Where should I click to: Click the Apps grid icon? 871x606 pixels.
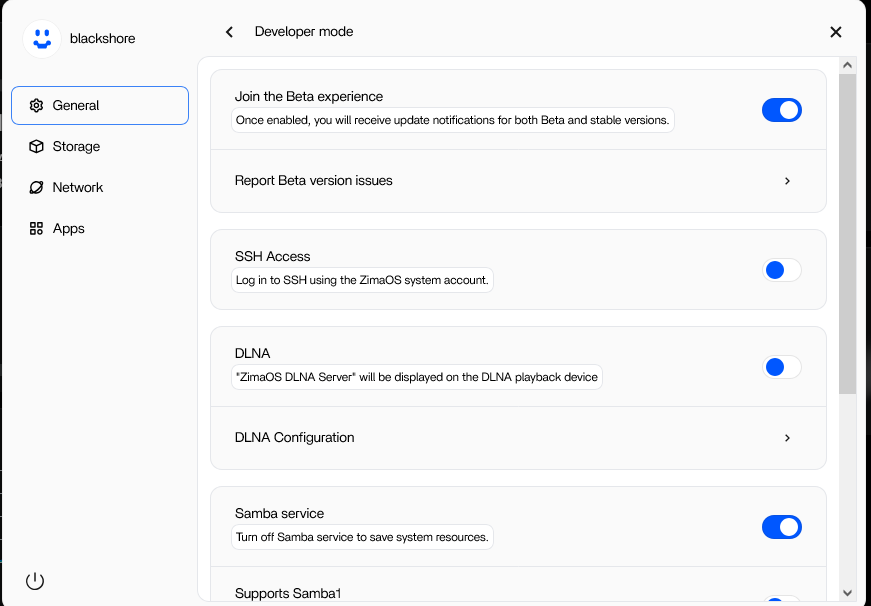click(36, 229)
